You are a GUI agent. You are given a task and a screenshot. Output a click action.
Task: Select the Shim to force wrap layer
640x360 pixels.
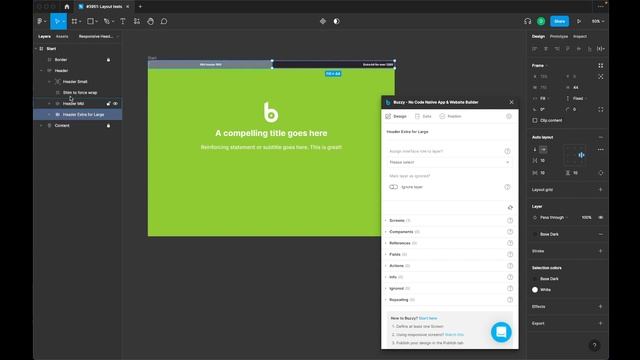tap(80, 93)
